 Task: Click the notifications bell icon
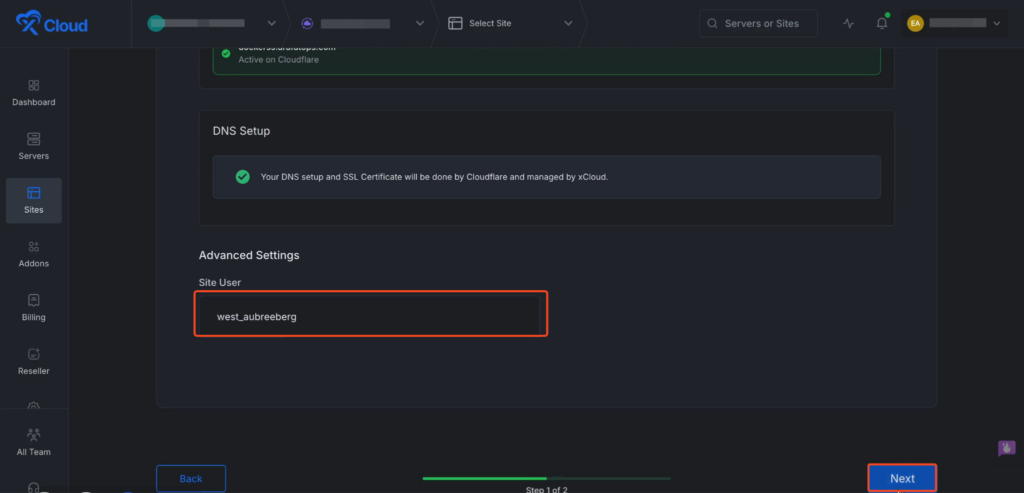tap(881, 24)
